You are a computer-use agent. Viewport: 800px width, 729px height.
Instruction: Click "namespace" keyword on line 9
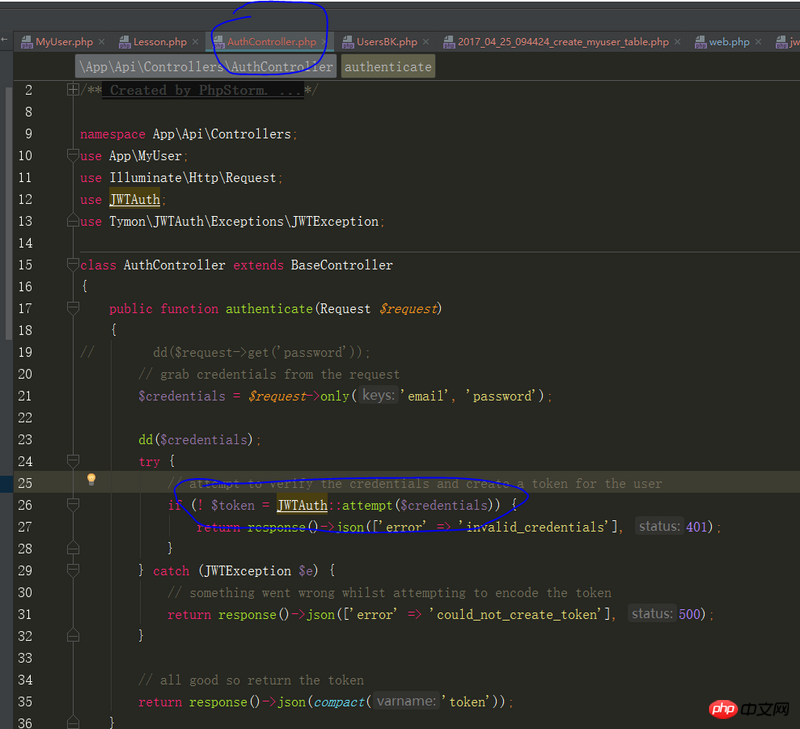pyautogui.click(x=113, y=134)
